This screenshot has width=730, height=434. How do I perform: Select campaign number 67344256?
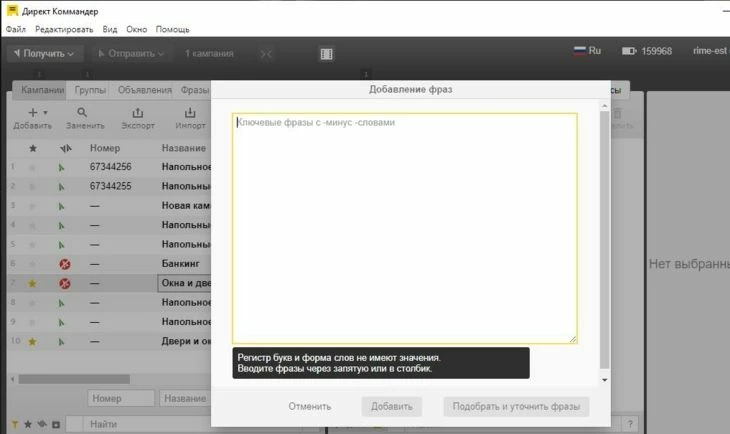pos(110,167)
